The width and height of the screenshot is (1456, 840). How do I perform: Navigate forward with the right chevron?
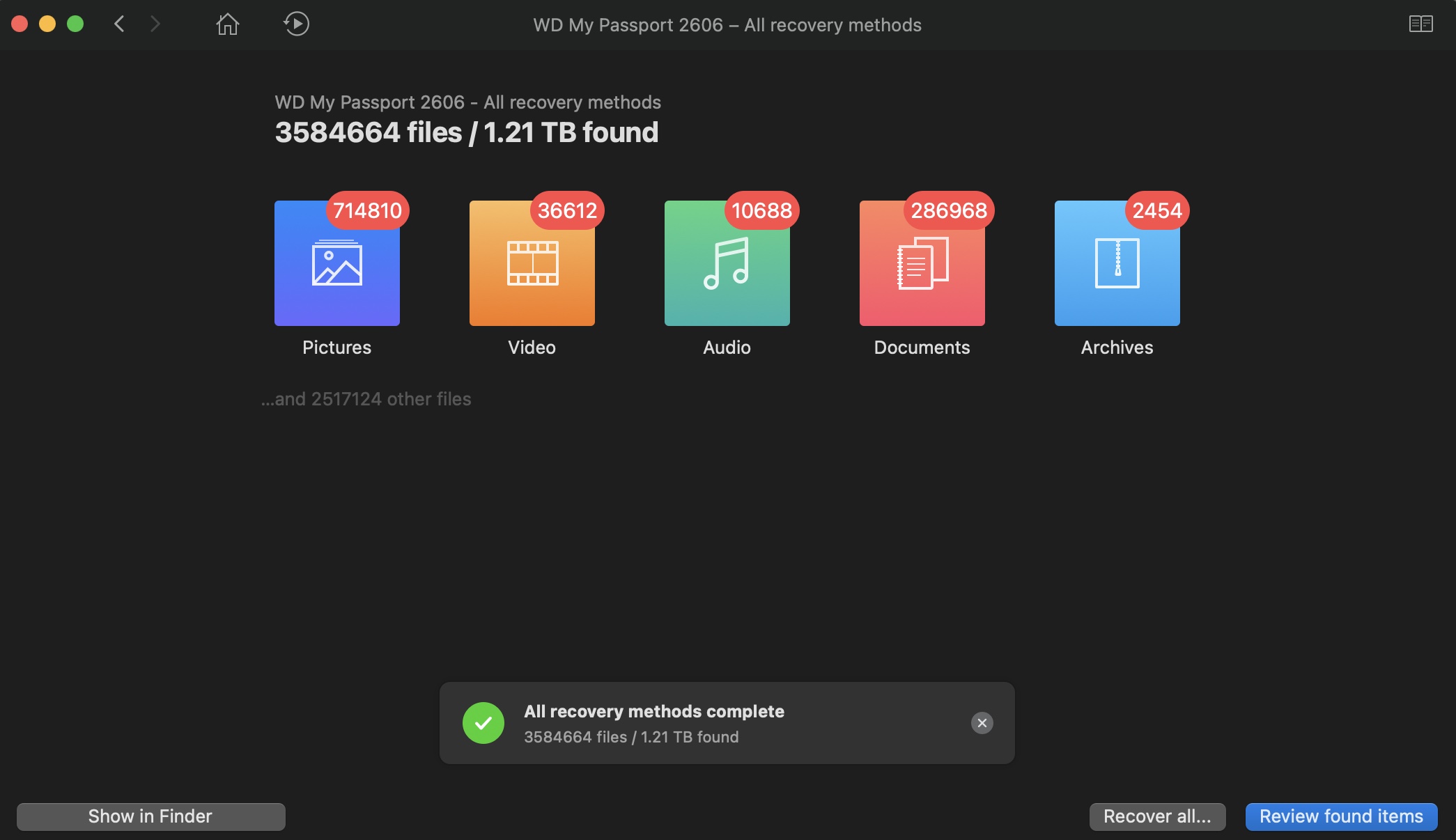[155, 24]
